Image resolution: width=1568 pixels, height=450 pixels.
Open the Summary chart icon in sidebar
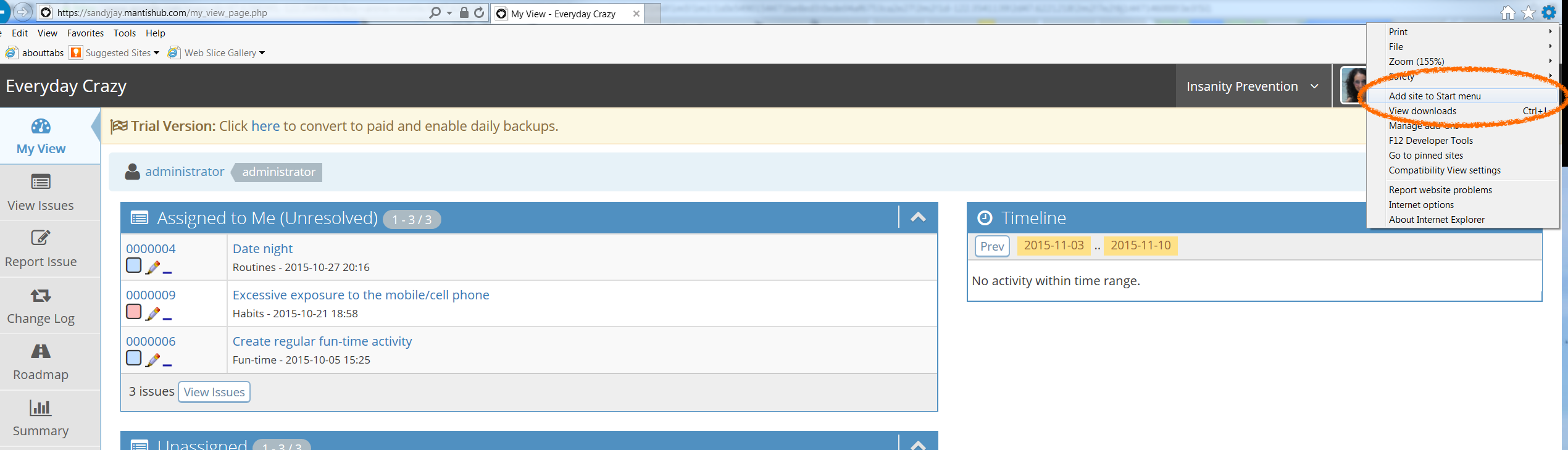(41, 407)
